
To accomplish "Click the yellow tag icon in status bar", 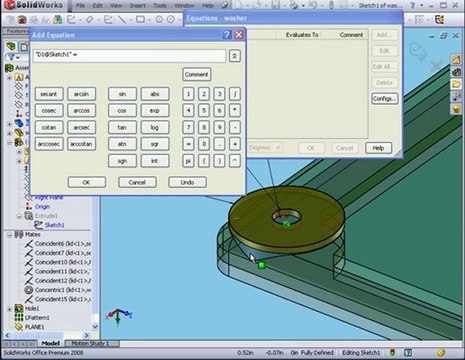I will coord(441,352).
